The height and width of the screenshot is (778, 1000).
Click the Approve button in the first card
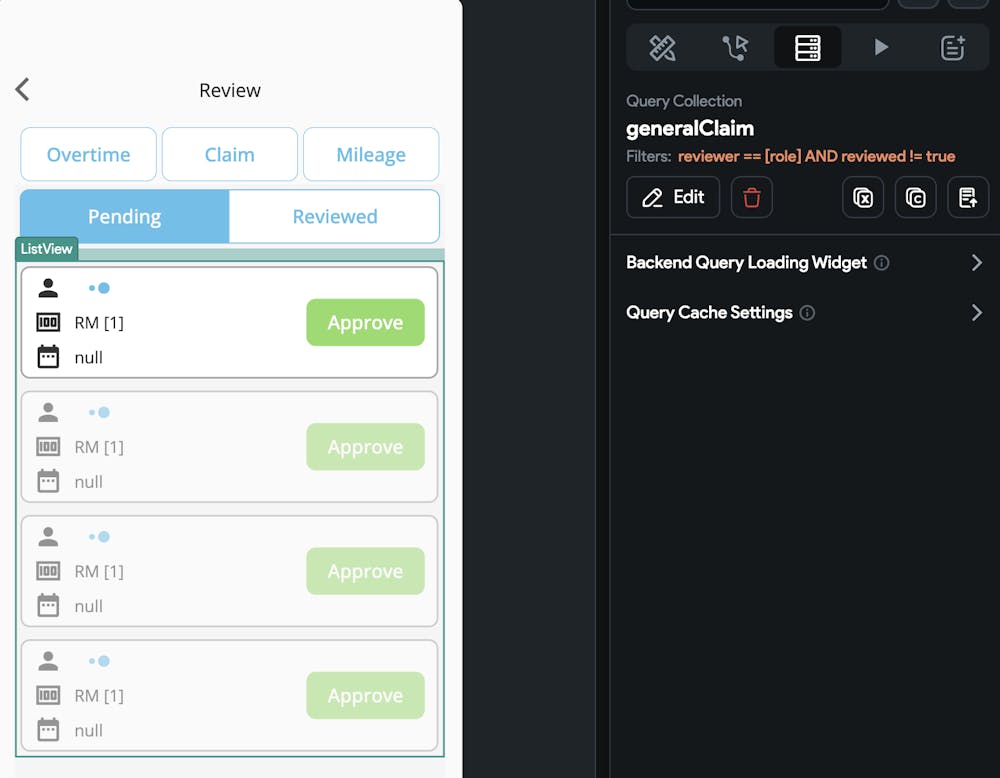pos(365,323)
